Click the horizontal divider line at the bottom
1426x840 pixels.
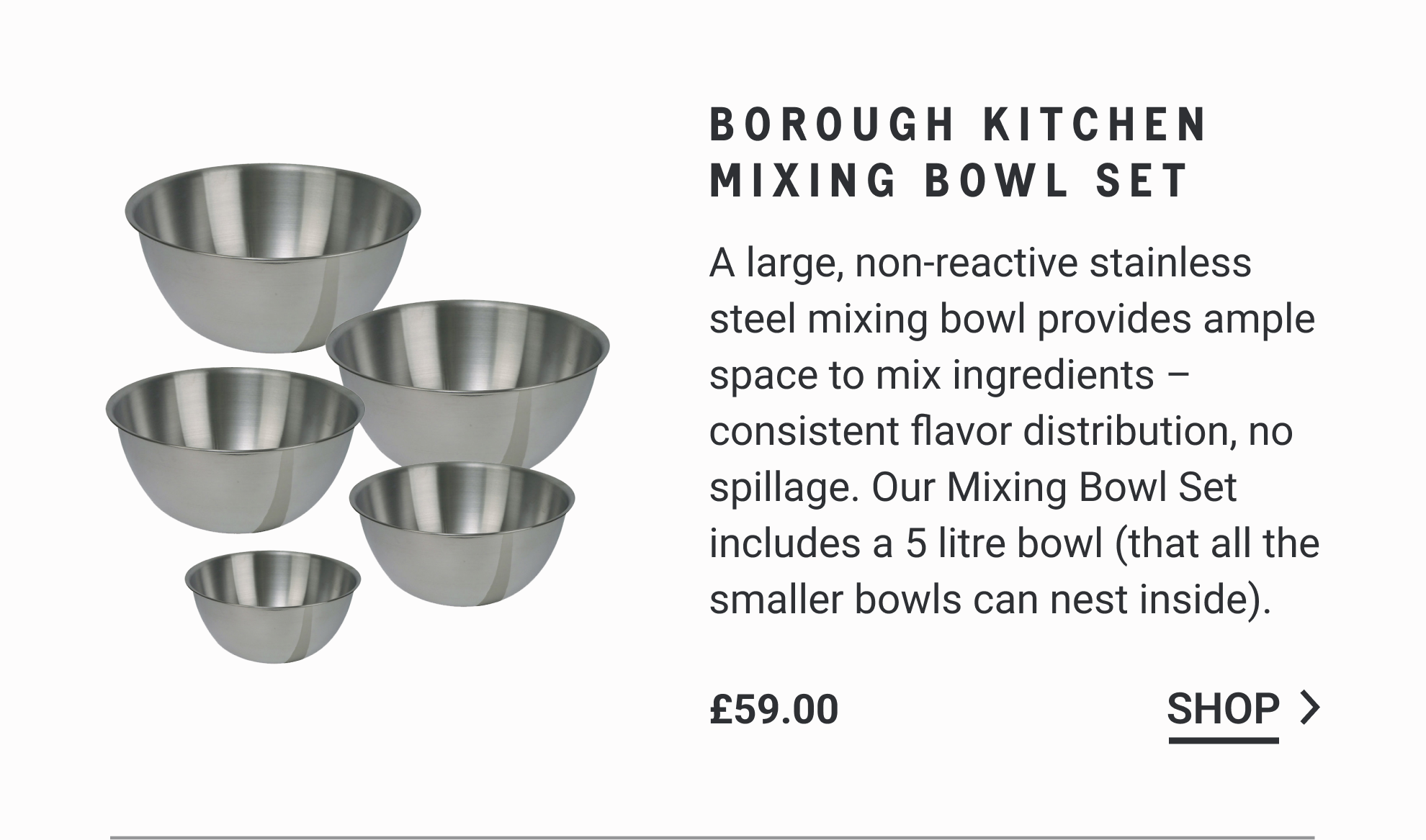coord(712,837)
